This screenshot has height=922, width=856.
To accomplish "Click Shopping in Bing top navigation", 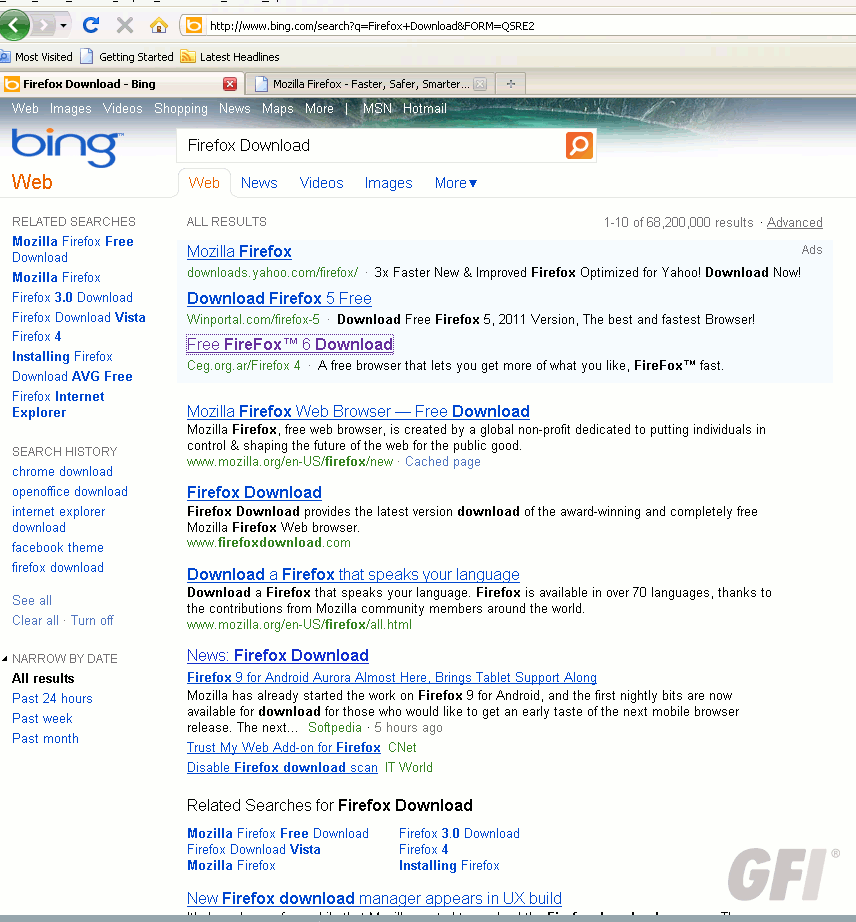I will (x=181, y=109).
